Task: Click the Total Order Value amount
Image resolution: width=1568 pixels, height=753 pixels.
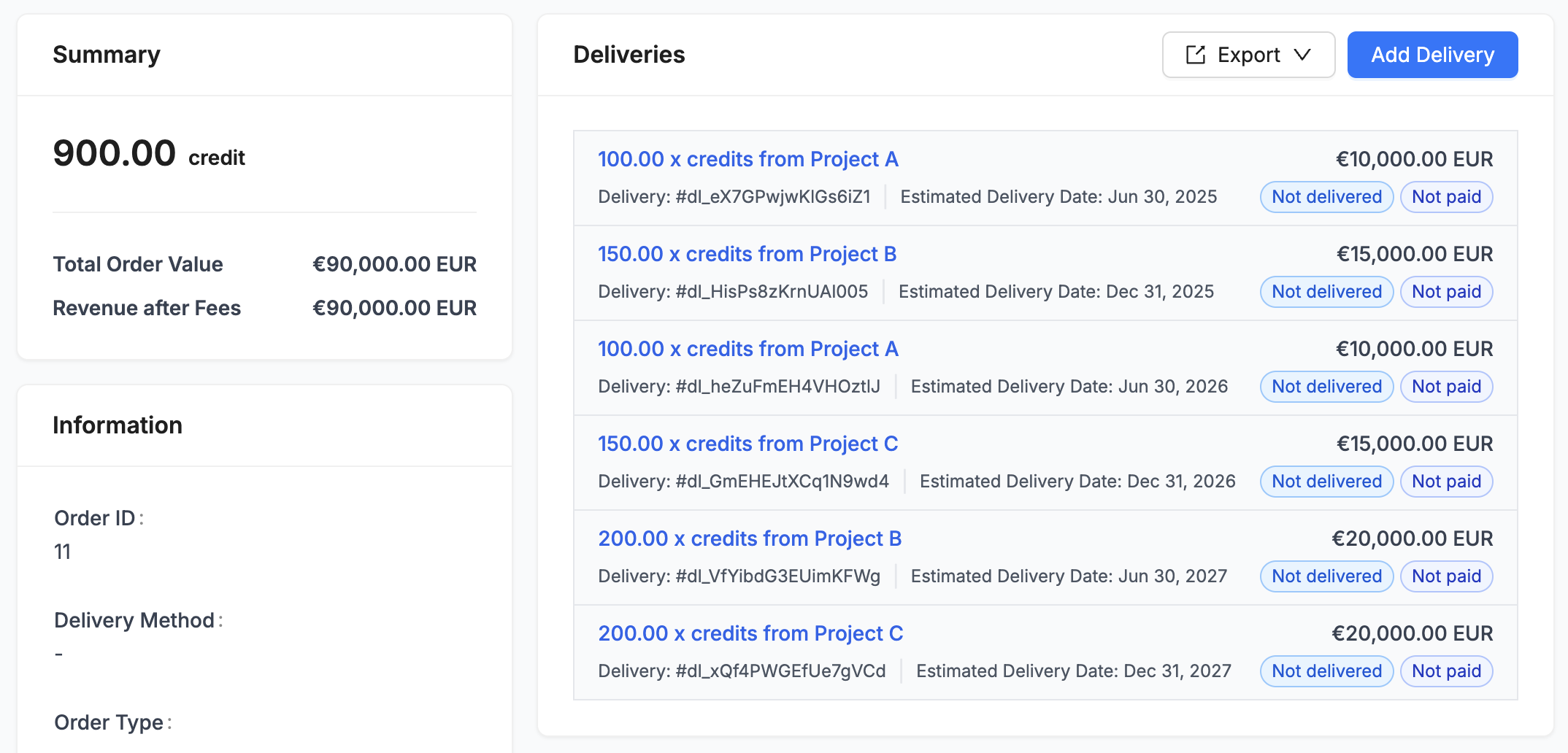Action: 394,264
